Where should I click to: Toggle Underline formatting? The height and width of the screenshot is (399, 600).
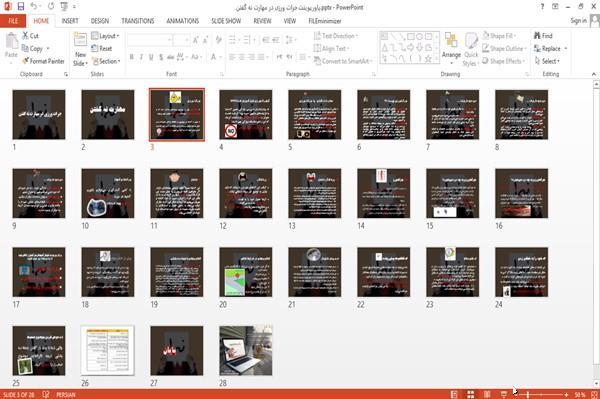click(x=151, y=57)
